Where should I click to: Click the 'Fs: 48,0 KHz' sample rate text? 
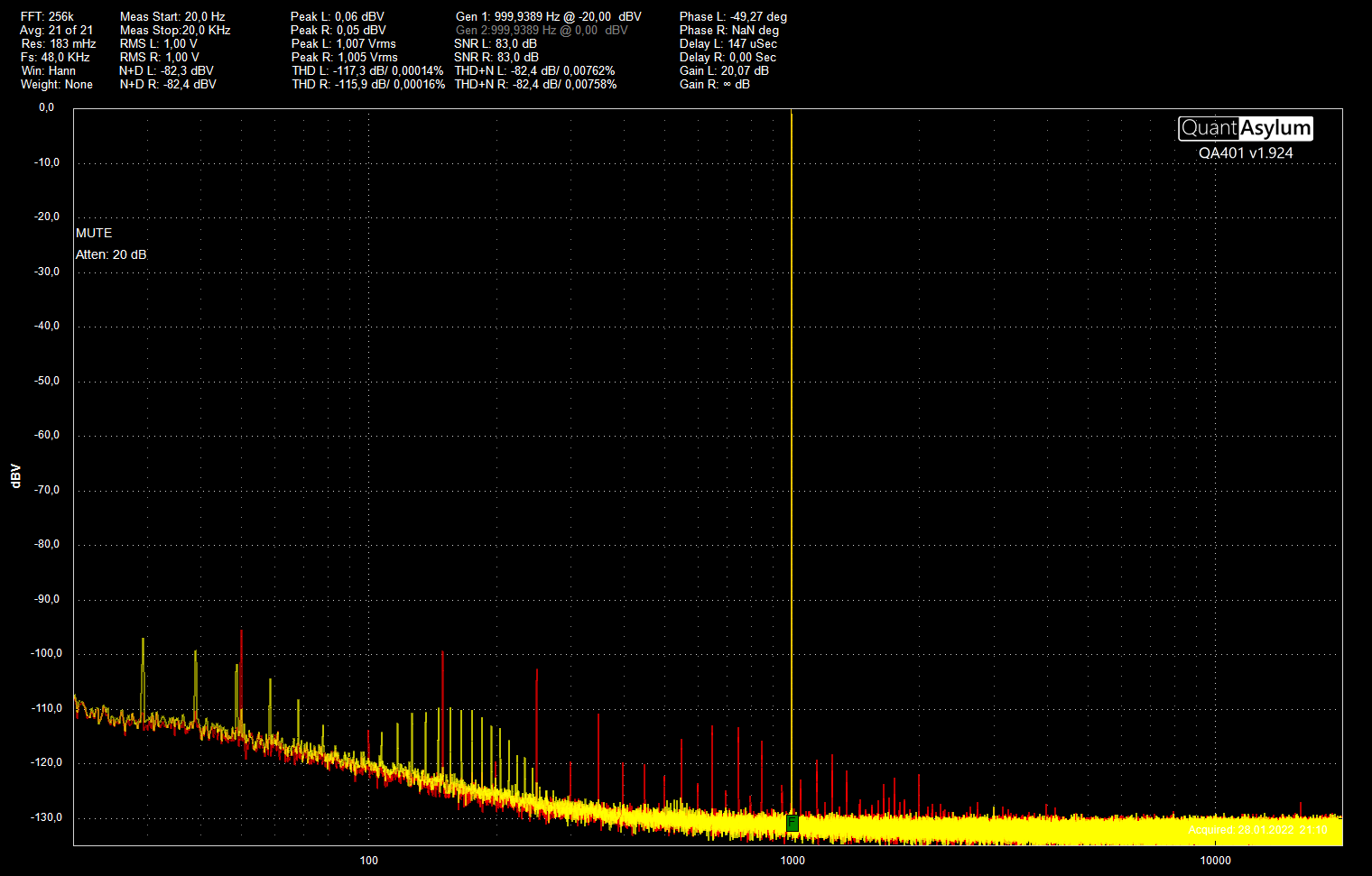click(56, 58)
